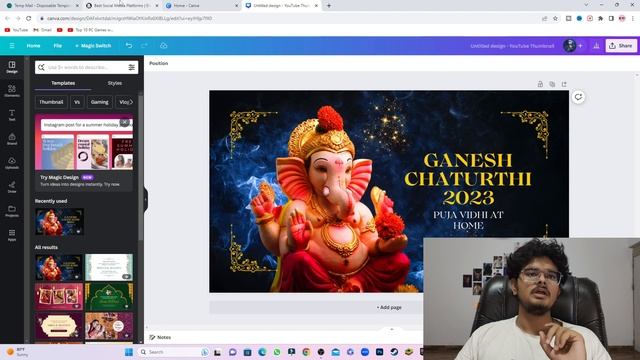Add a new page with the plus-page icon

564,84
